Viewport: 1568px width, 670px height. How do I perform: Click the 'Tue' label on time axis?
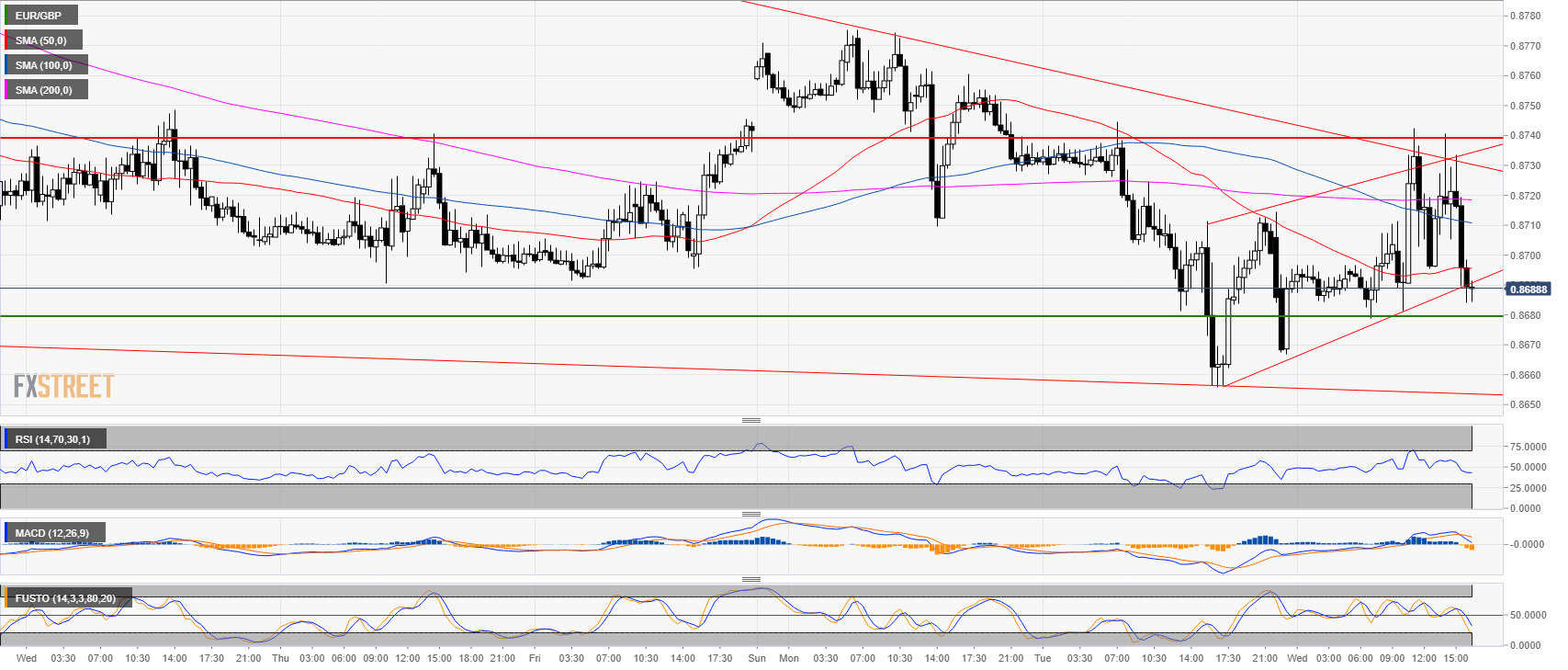click(1042, 658)
